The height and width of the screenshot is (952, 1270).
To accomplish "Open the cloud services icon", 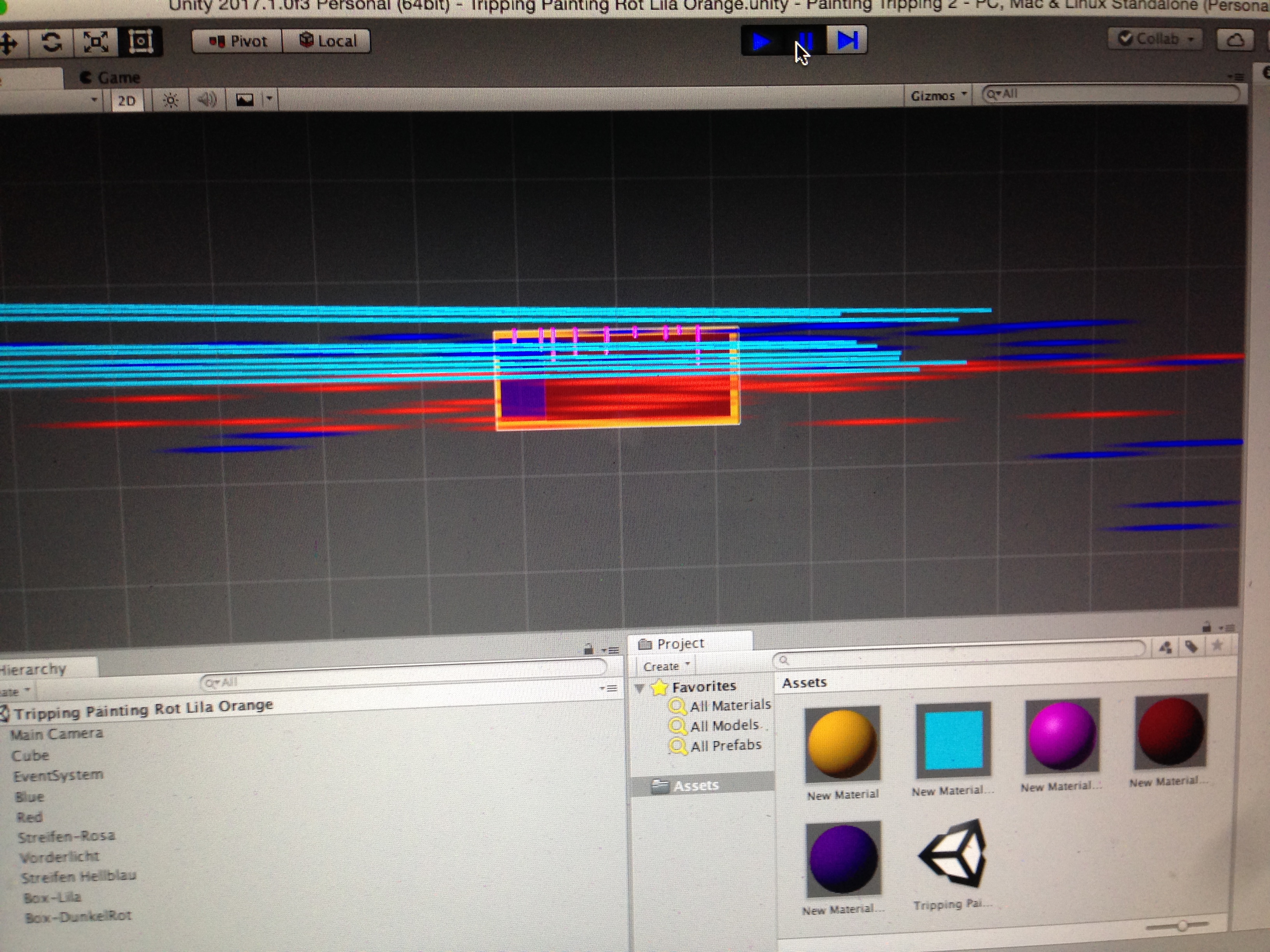I will [1235, 40].
